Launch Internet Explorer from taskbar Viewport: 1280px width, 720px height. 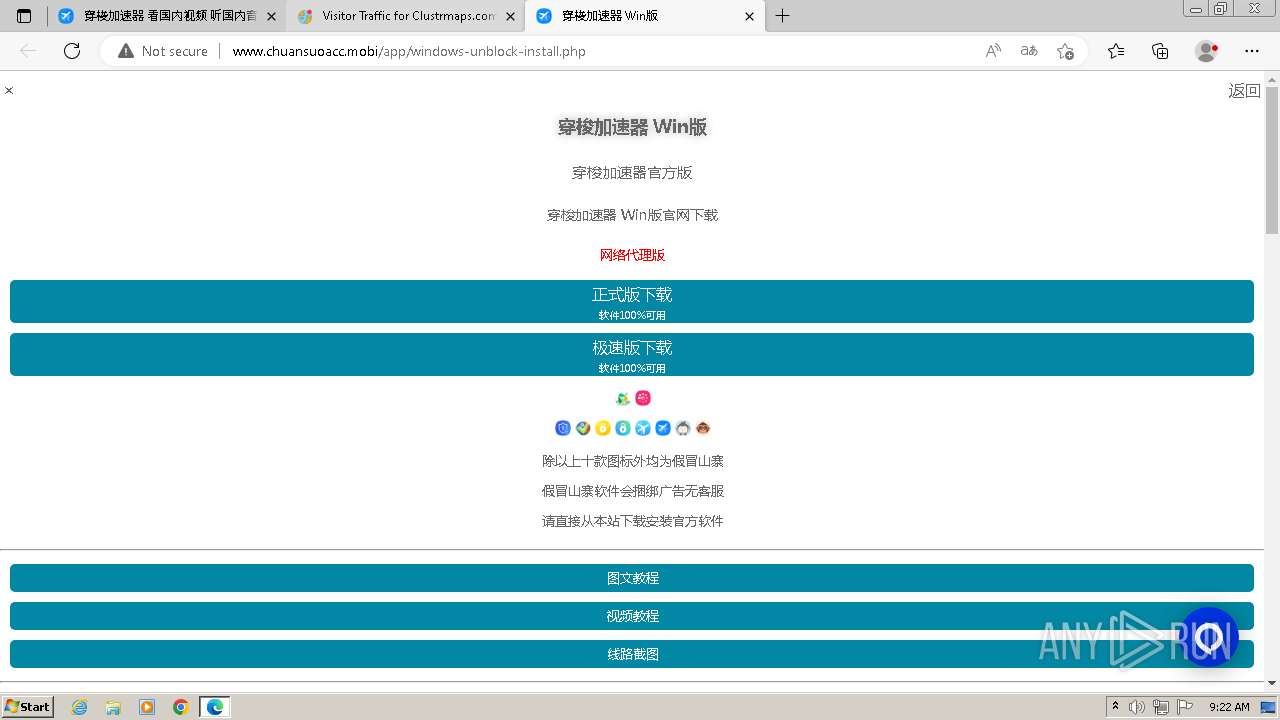pos(79,707)
